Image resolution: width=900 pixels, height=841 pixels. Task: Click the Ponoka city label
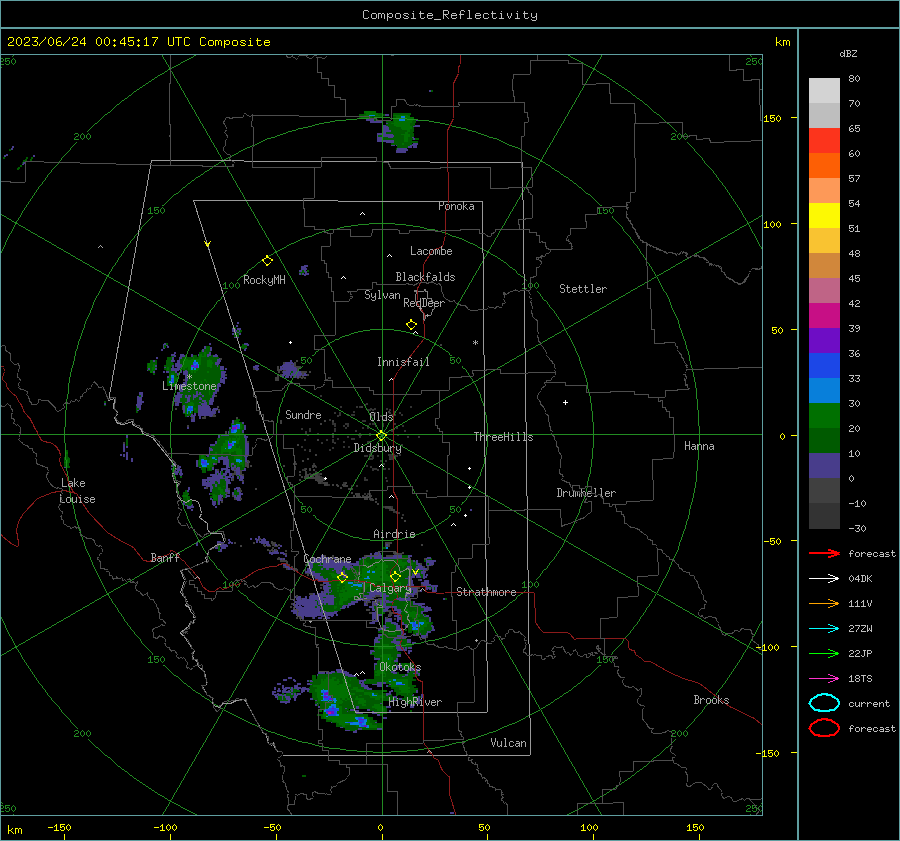(x=456, y=206)
